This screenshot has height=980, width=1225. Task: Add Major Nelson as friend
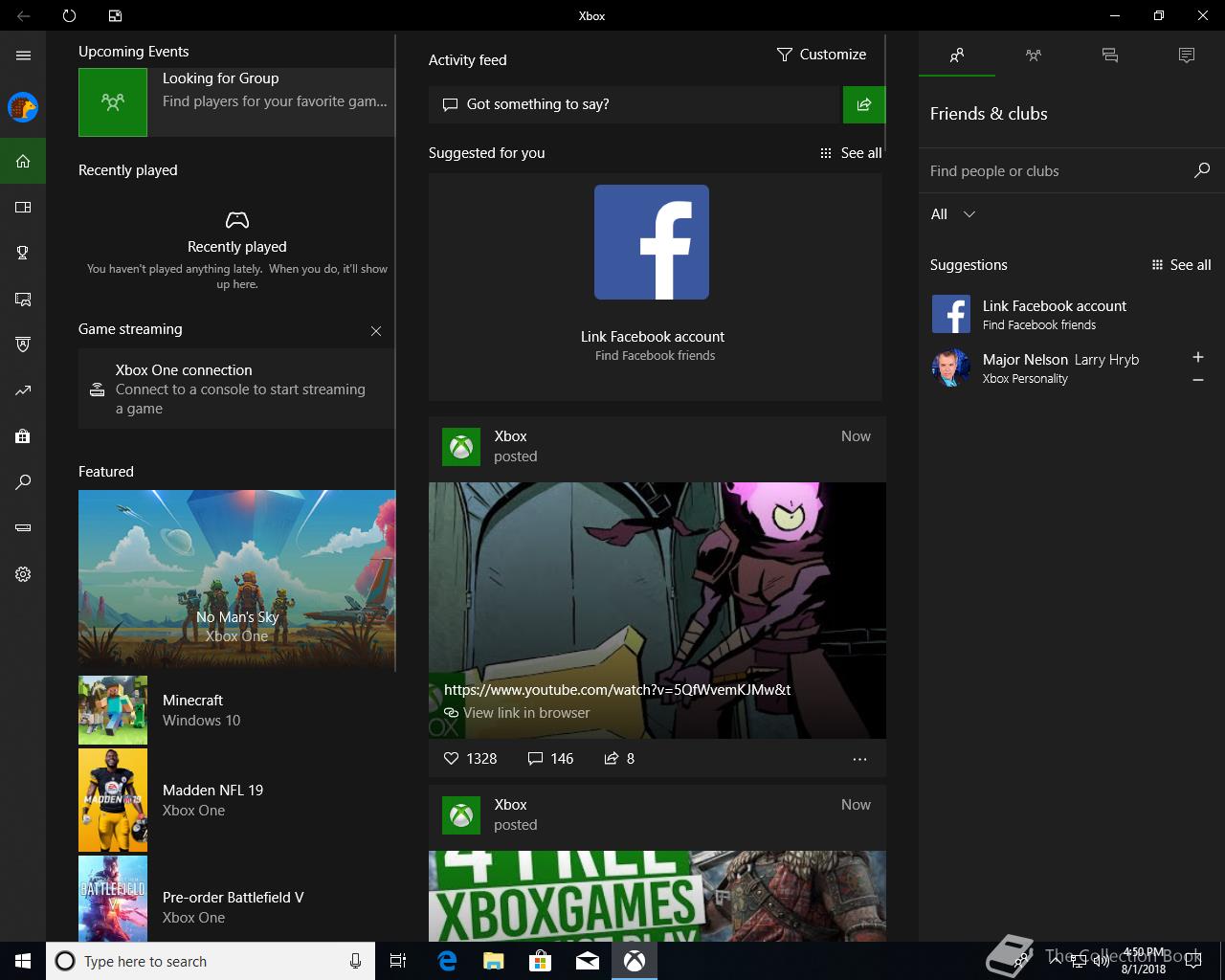(1197, 357)
